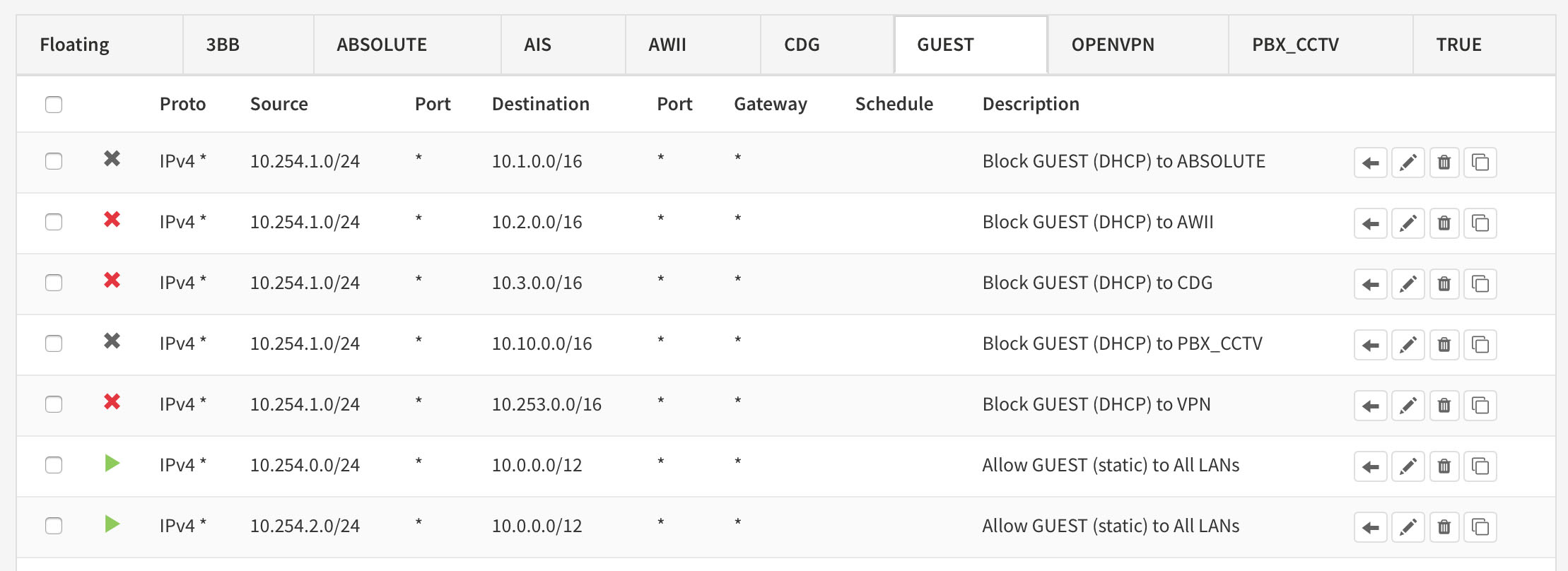Switch to the Floating tab
Image resolution: width=1568 pixels, height=571 pixels.
(x=75, y=45)
